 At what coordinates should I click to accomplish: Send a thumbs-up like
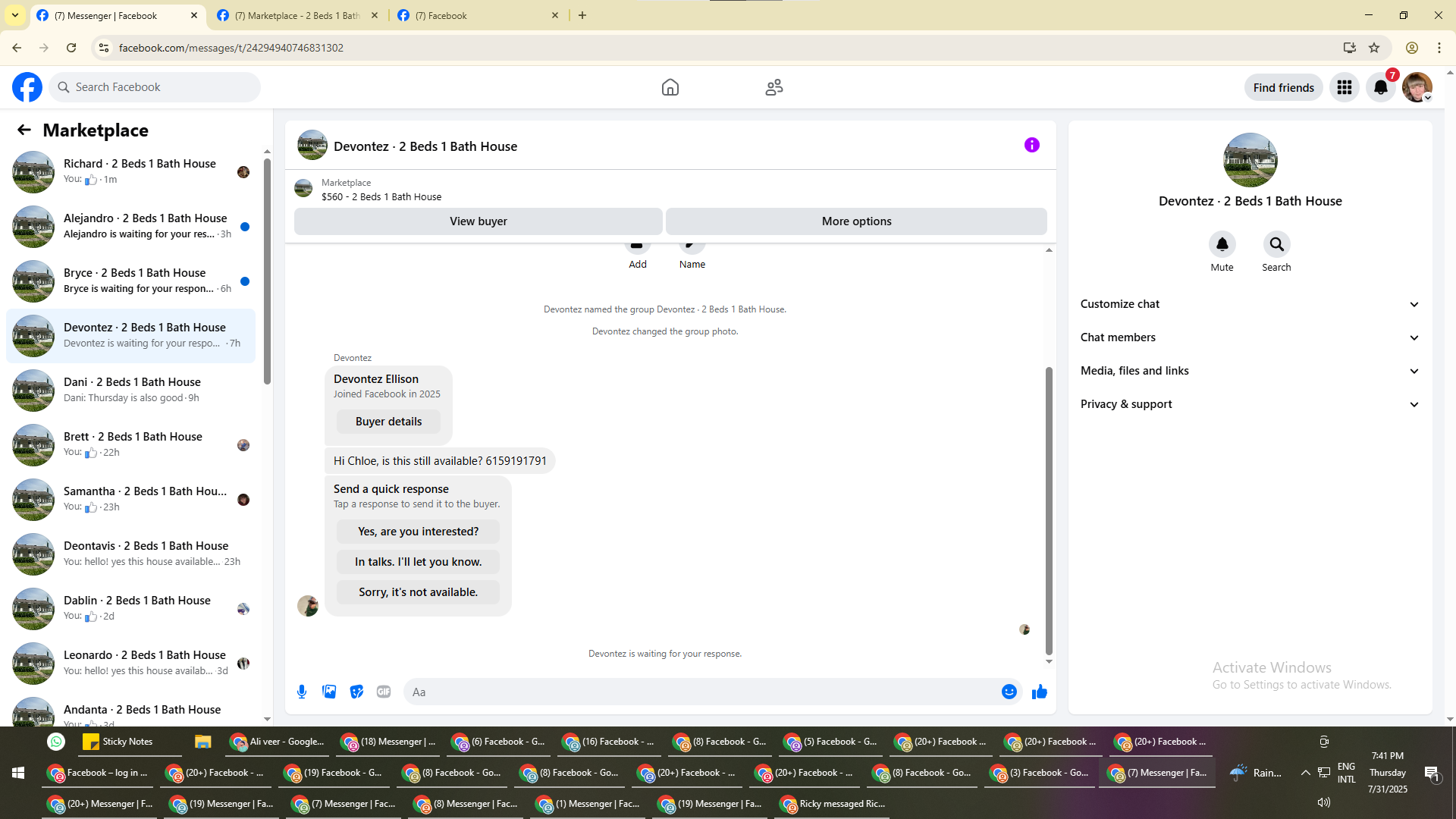click(1039, 692)
